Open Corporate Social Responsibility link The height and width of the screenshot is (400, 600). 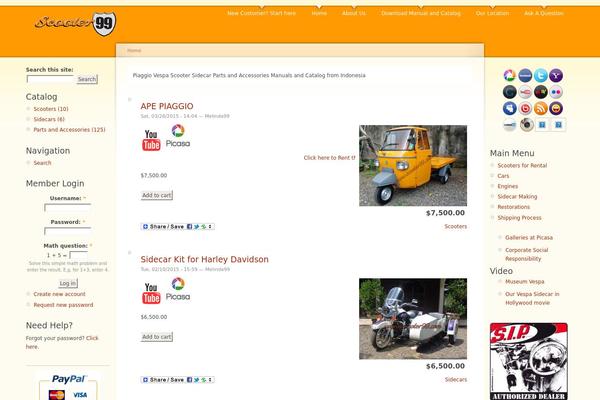(x=527, y=254)
